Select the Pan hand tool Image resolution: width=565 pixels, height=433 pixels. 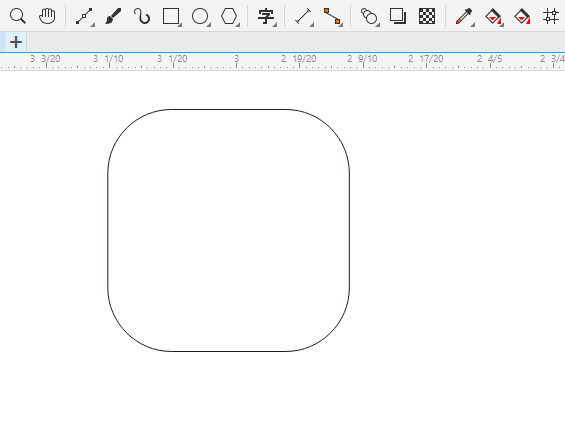point(47,16)
